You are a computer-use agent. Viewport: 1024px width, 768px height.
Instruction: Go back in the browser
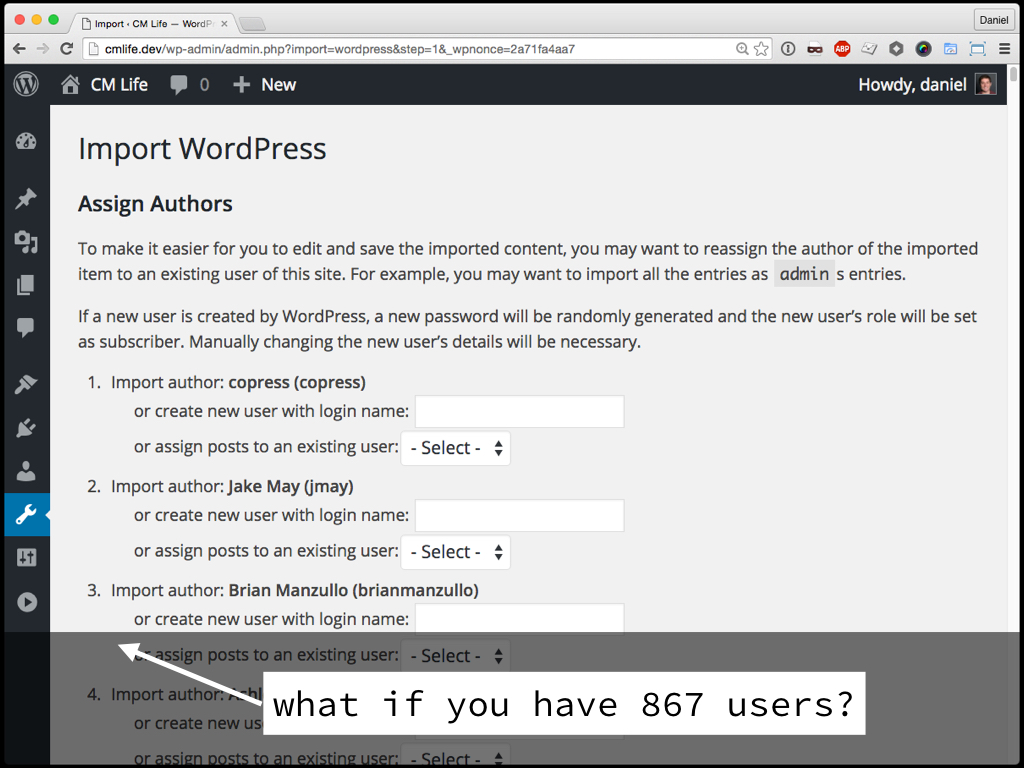(20, 49)
